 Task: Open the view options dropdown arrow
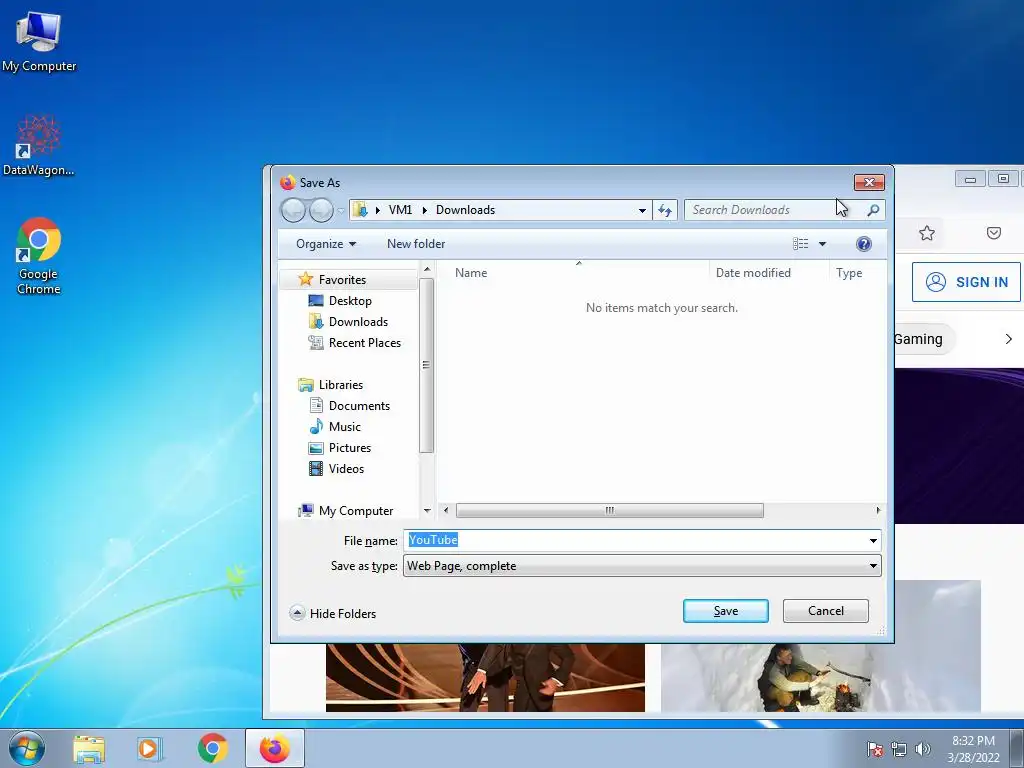[822, 244]
